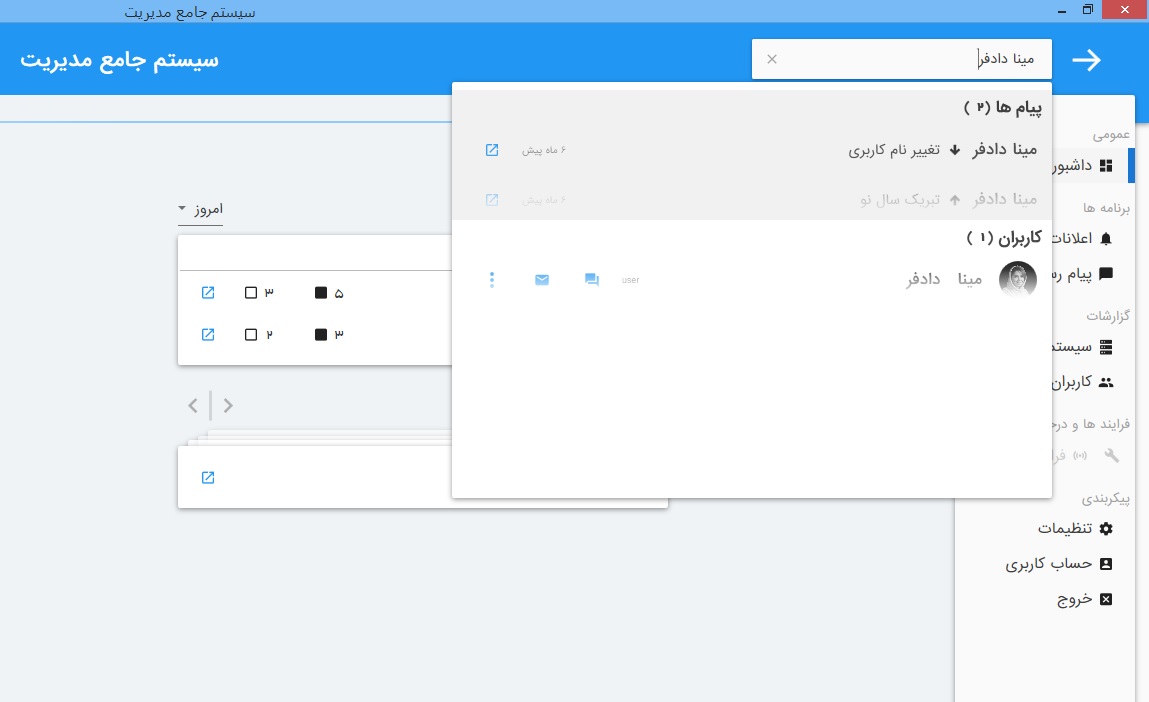Viewport: 1149px width, 702px height.
Task: Click the back arrow in the header
Action: (x=1086, y=60)
